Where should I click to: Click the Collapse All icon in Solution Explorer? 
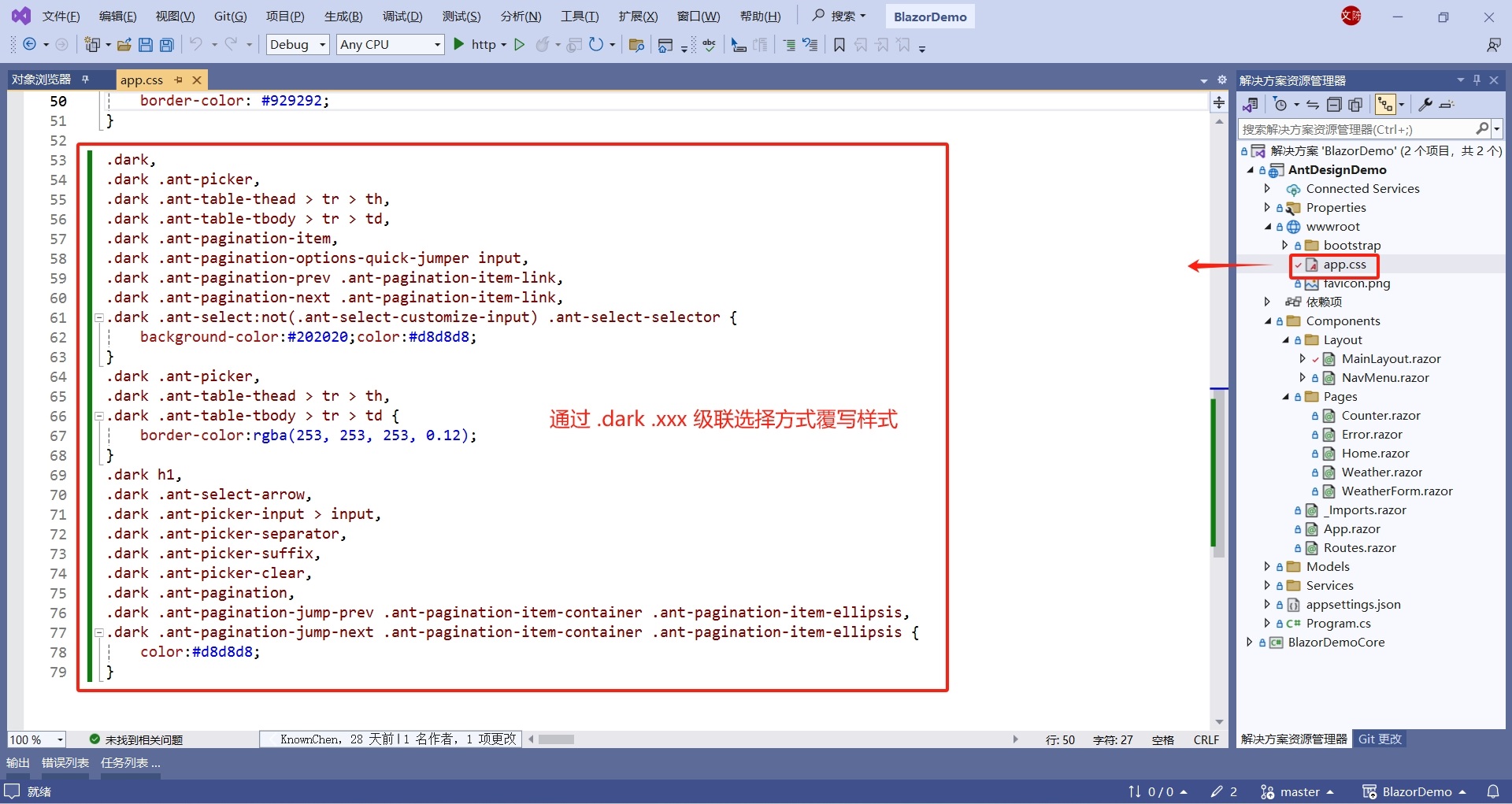1334,105
